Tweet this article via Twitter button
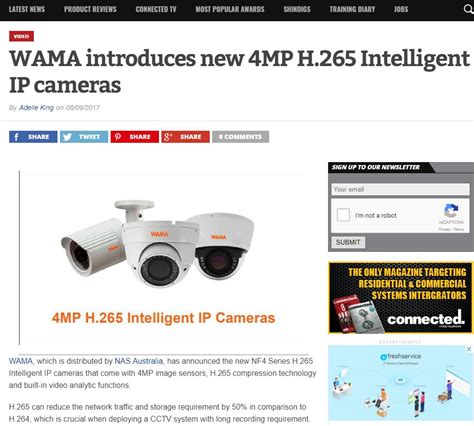Viewport: 474px width, 426px height. point(84,137)
